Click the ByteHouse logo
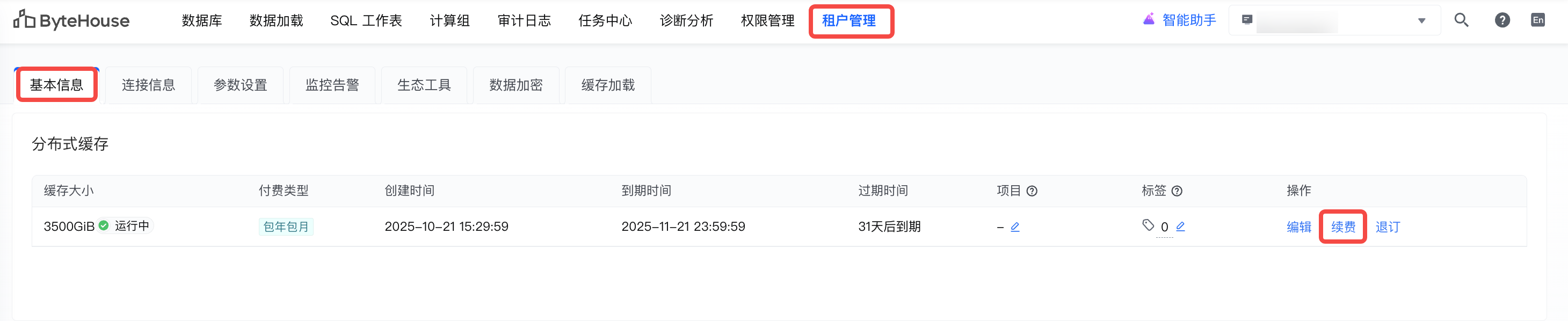Image resolution: width=1568 pixels, height=321 pixels. 72,21
